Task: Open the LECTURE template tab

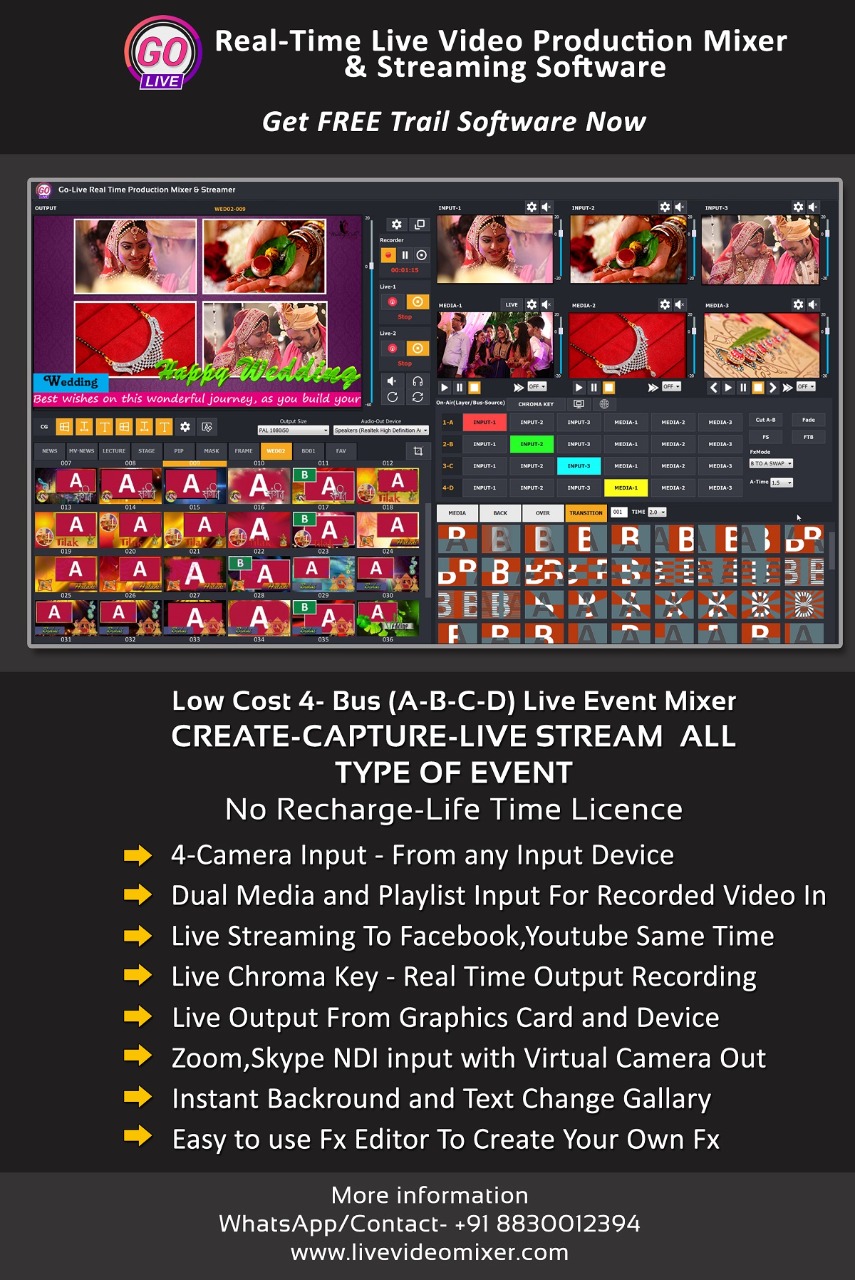Action: [114, 451]
